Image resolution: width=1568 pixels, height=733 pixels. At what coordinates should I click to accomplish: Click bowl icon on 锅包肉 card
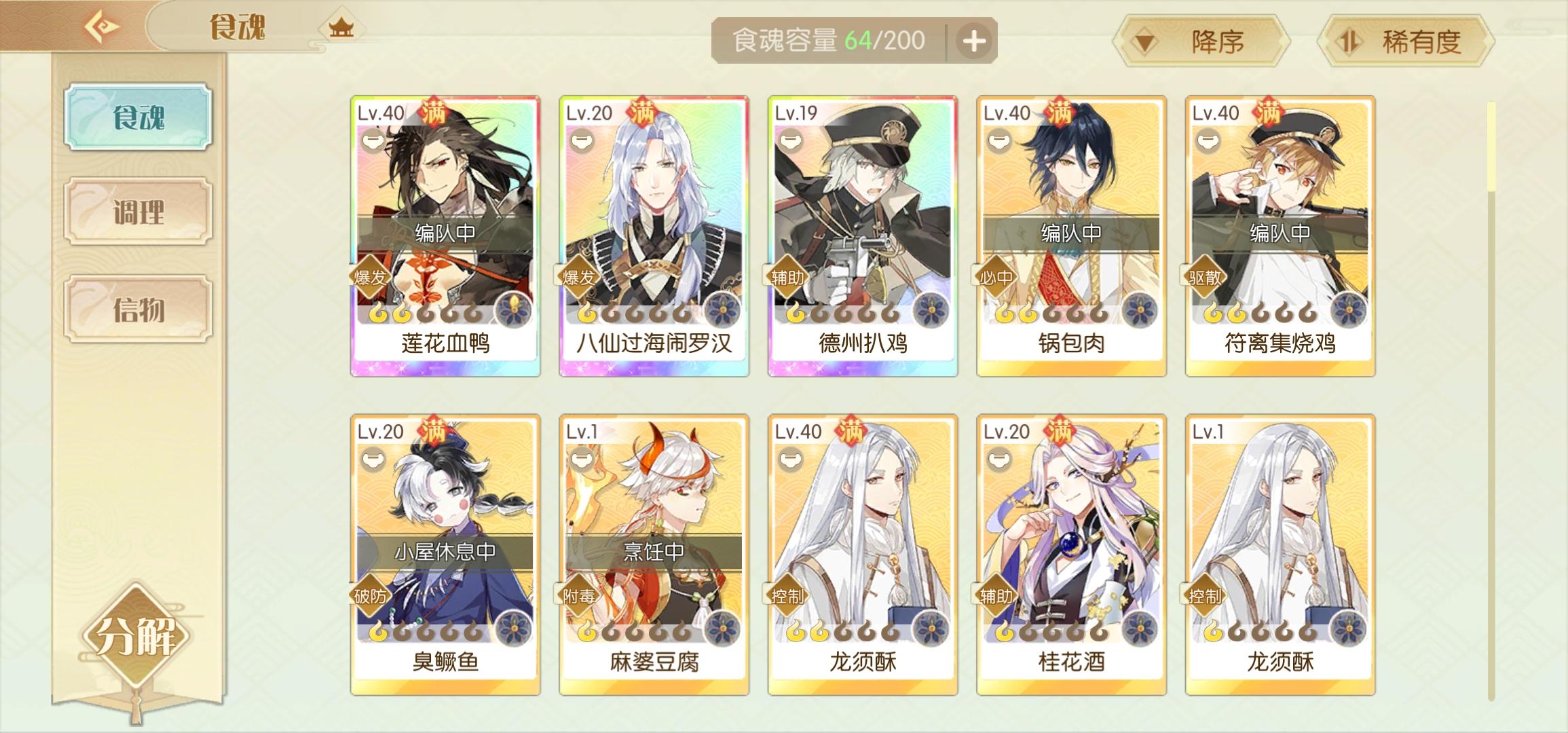point(999,141)
